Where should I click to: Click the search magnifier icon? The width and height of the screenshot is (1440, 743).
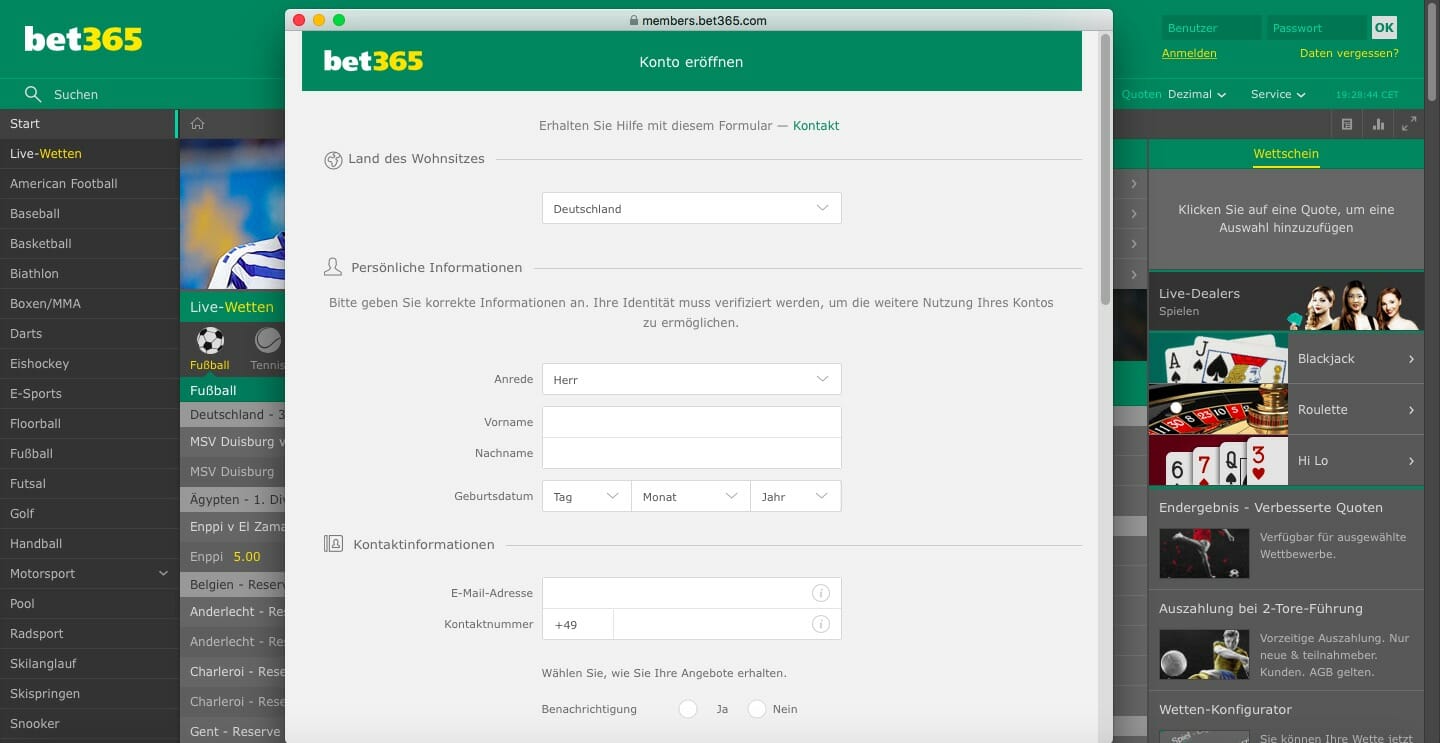33,94
